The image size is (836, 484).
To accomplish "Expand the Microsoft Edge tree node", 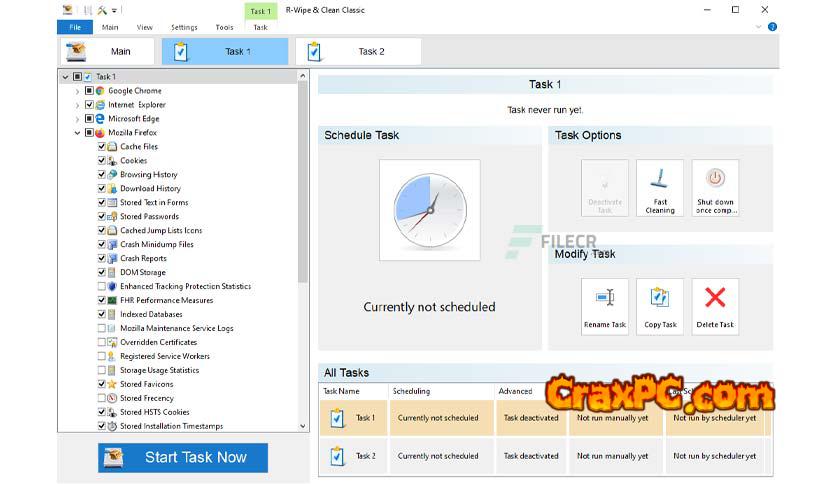I will click(x=77, y=119).
